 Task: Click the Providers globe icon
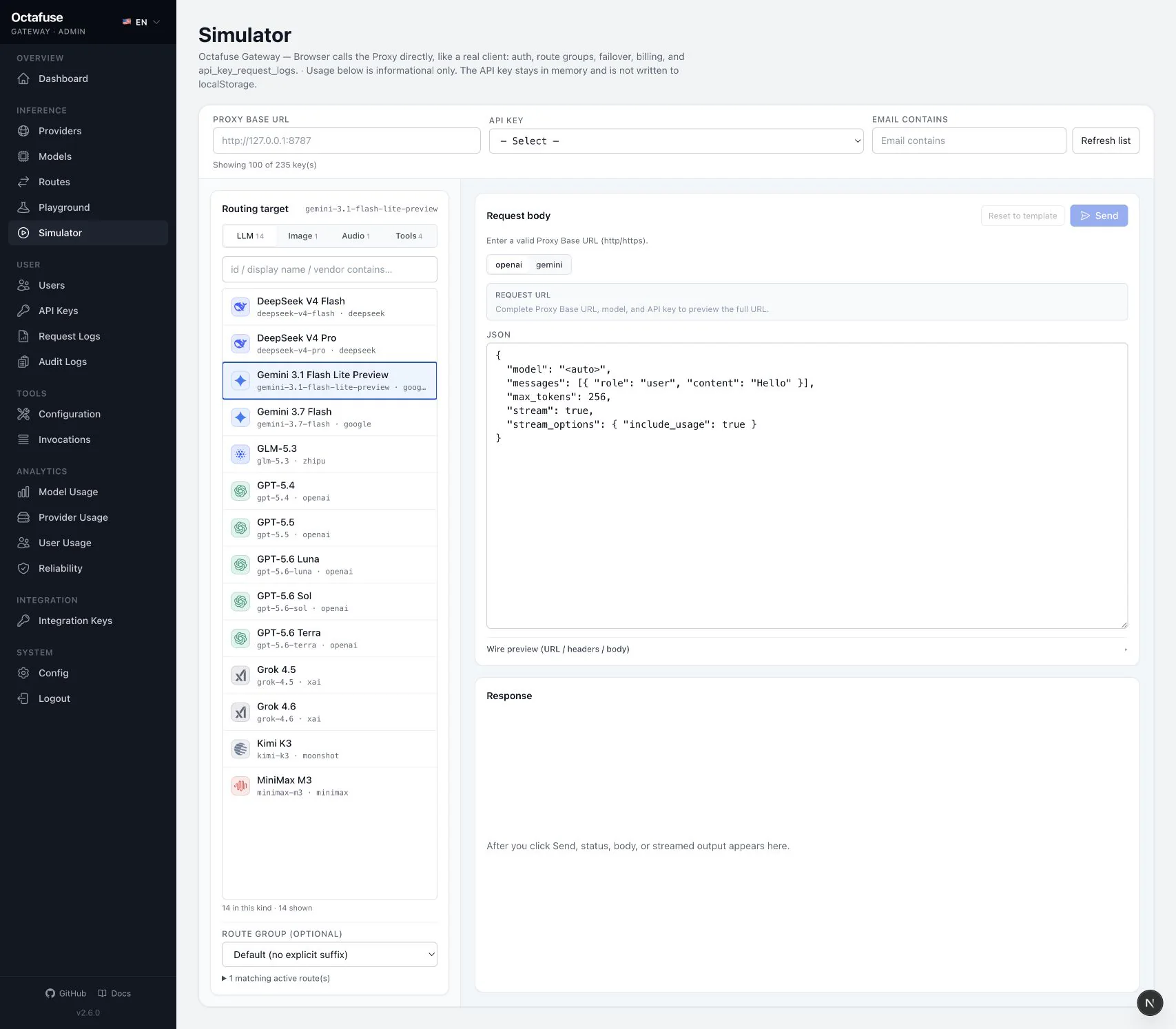pyautogui.click(x=23, y=131)
